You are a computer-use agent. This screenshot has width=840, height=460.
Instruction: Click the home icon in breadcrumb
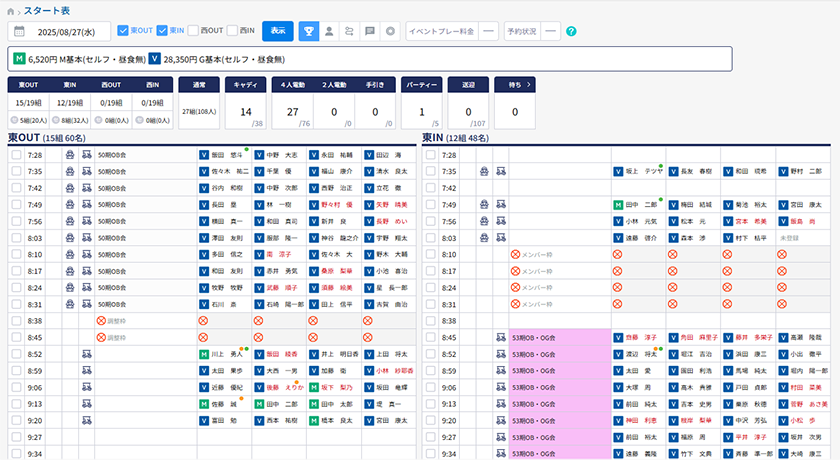click(11, 10)
